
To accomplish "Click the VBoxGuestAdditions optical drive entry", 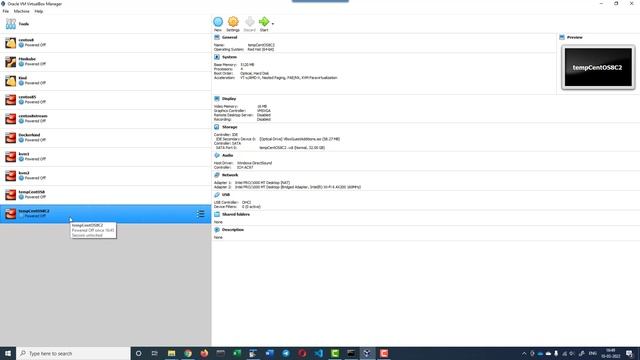I will tap(300, 139).
